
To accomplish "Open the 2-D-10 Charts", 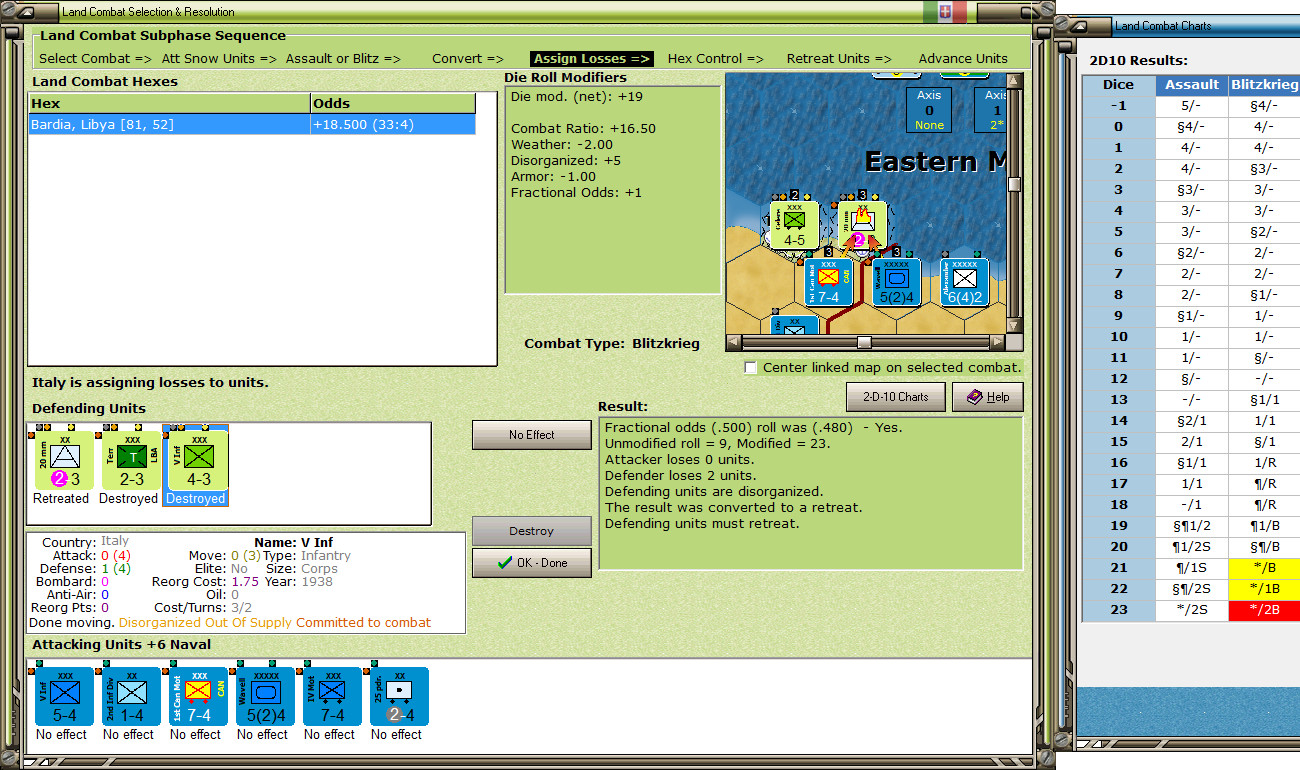I will 896,397.
